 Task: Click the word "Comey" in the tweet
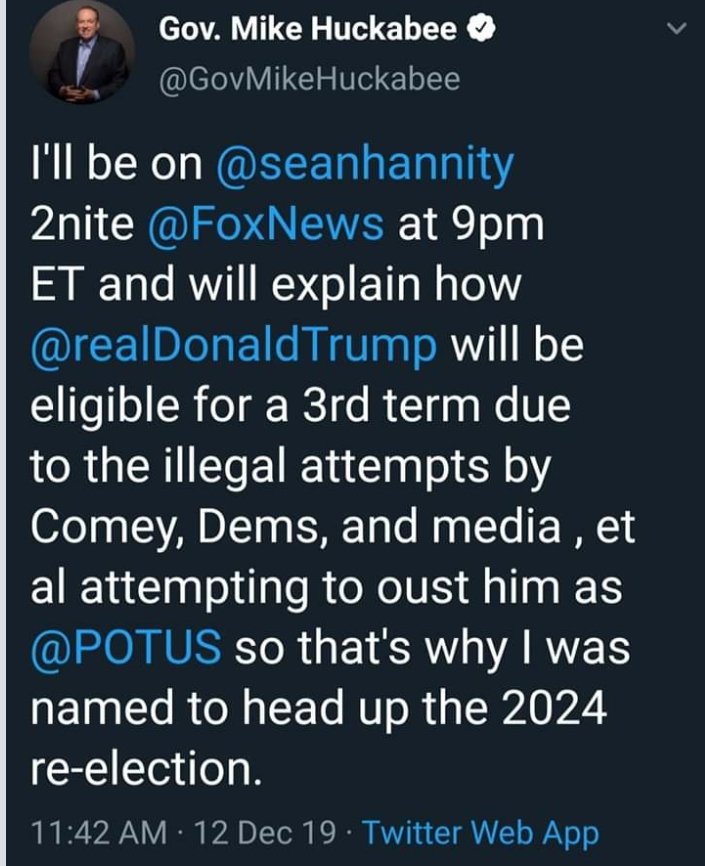click(110, 527)
